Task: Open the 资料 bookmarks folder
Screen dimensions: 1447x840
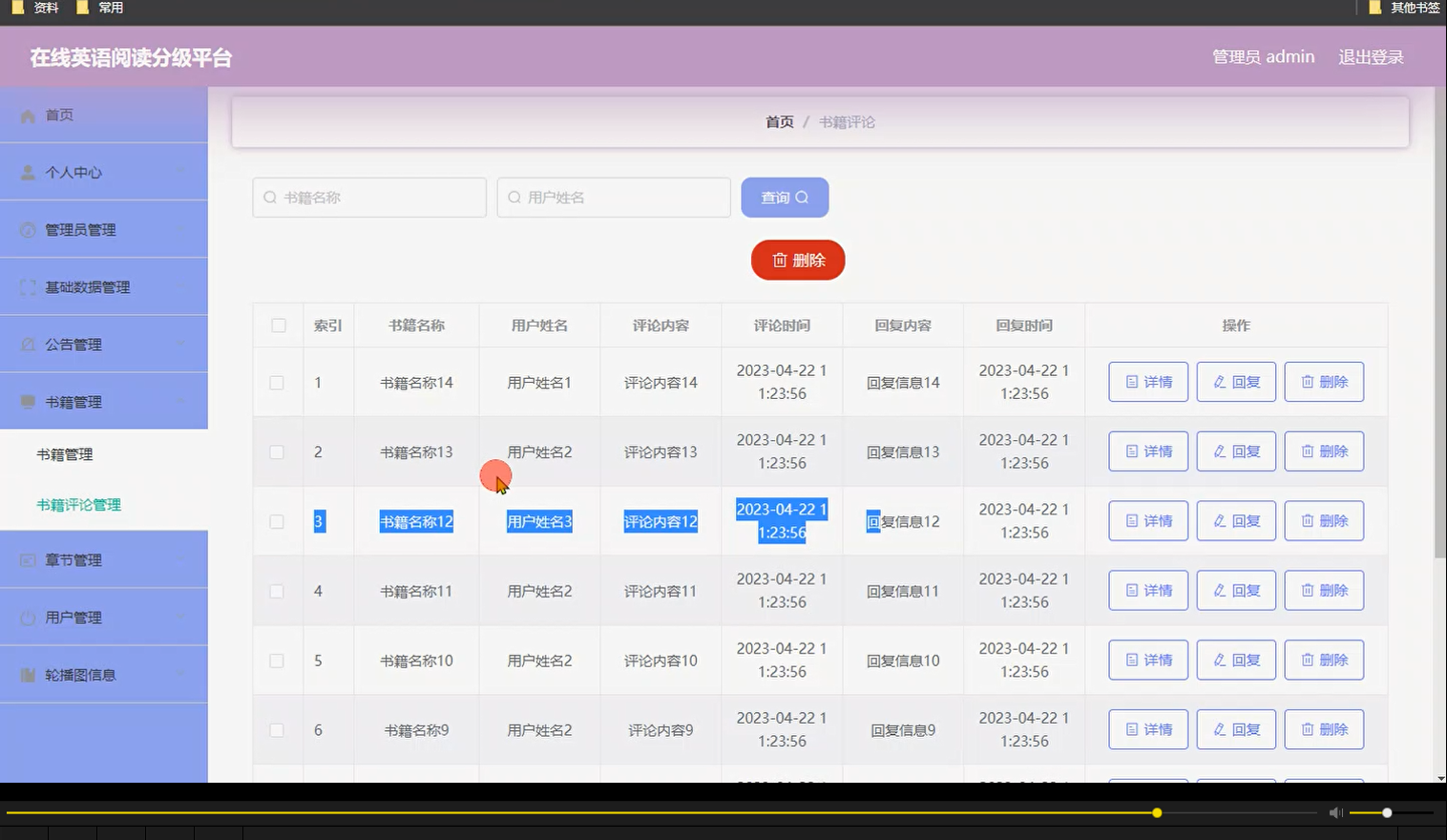Action: tap(35, 8)
